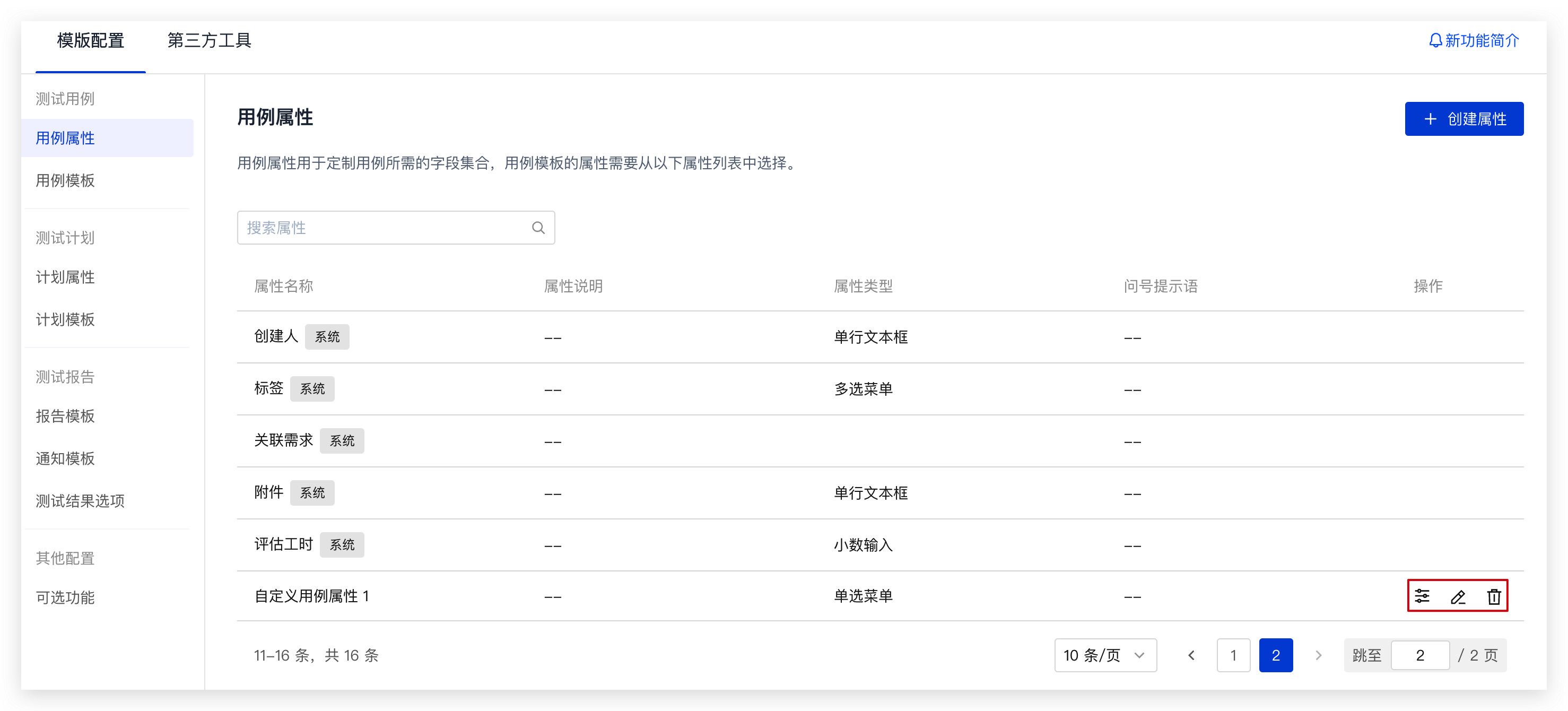The image size is (1568, 711).
Task: Switch to 模版配置 tab
Action: pos(91,41)
